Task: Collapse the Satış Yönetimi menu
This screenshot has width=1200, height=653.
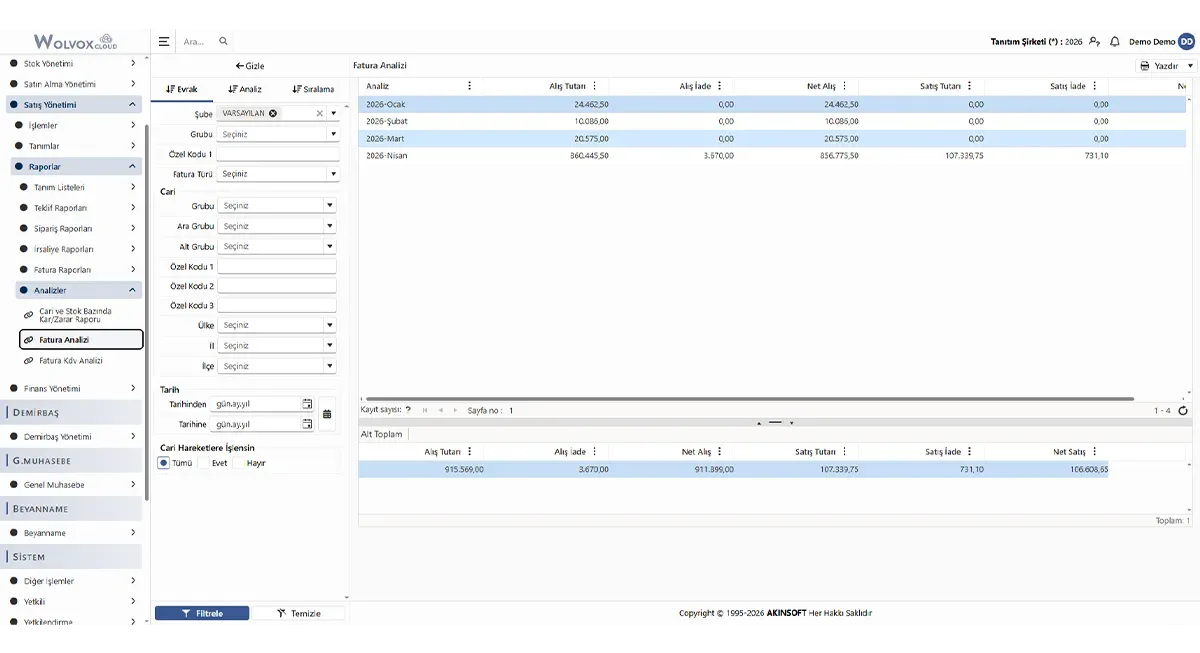Action: (x=72, y=104)
